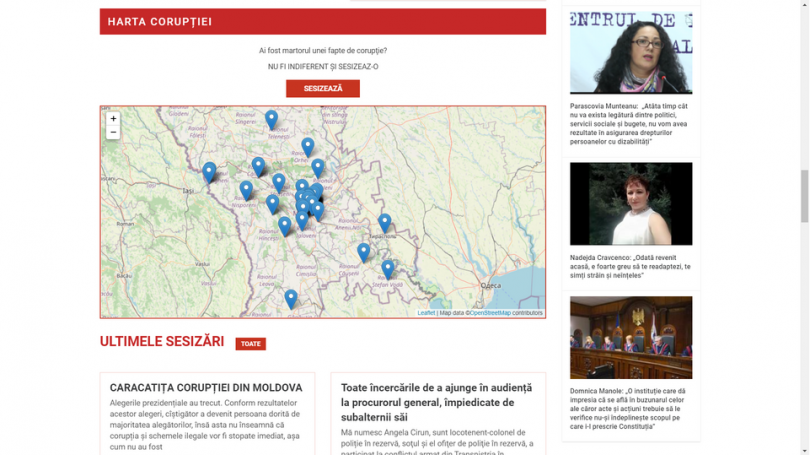
Task: Click the Raionul Anenii Noi label on map
Action: point(348,225)
